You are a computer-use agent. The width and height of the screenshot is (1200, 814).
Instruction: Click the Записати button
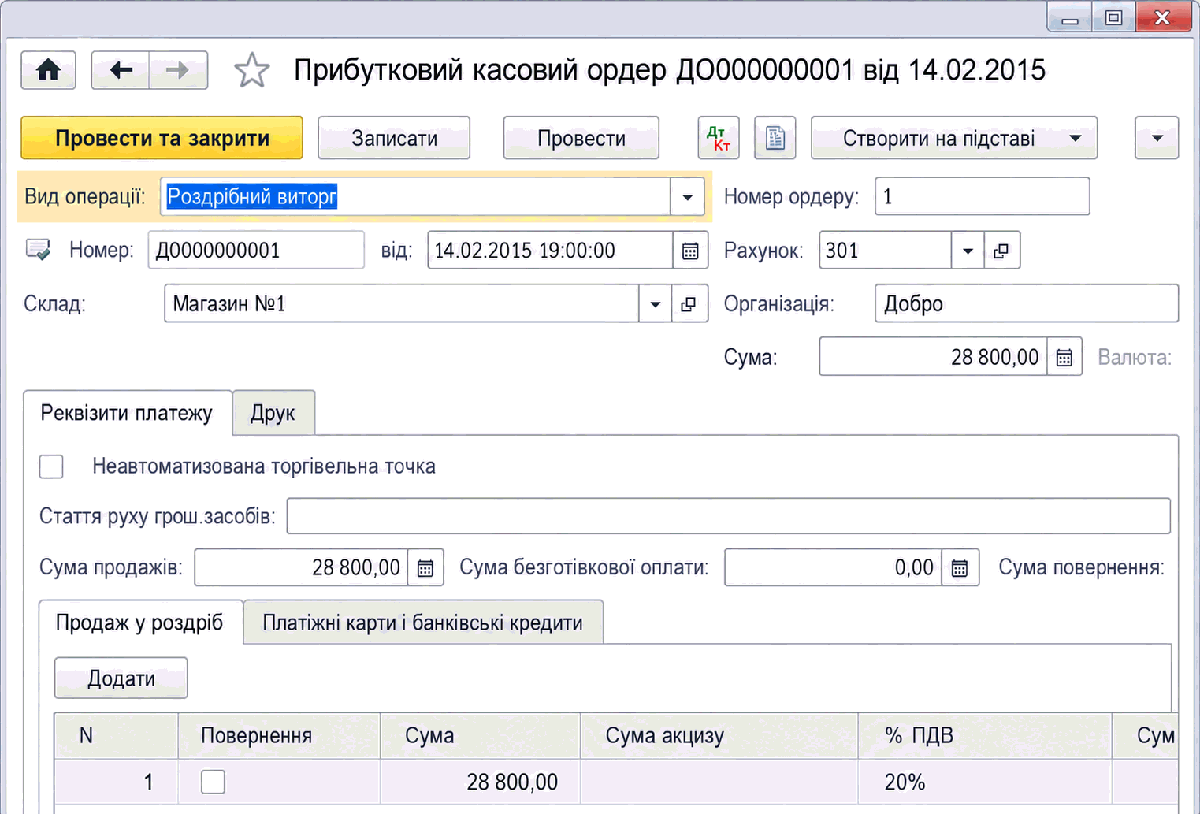click(x=394, y=138)
